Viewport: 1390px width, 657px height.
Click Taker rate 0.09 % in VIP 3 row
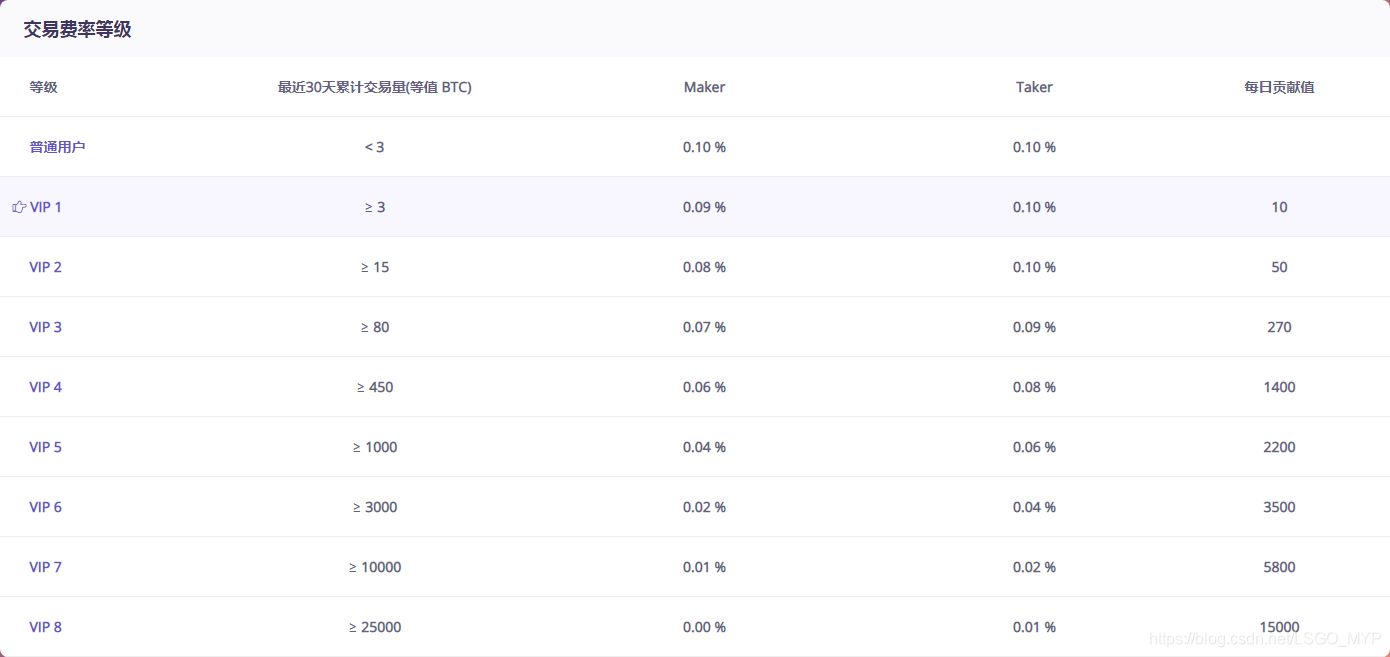1034,327
